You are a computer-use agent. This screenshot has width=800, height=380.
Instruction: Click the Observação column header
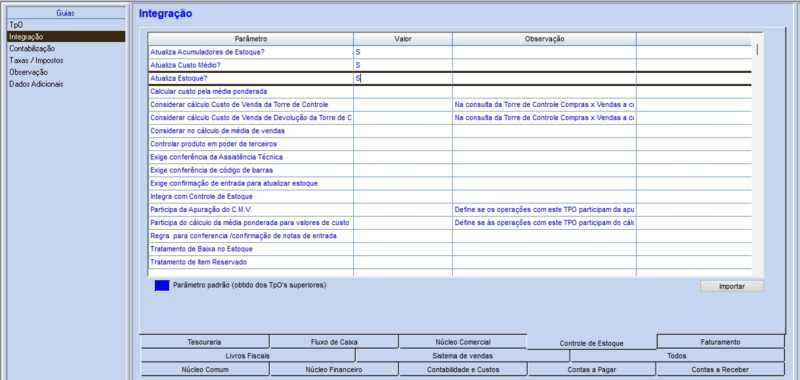coord(544,39)
